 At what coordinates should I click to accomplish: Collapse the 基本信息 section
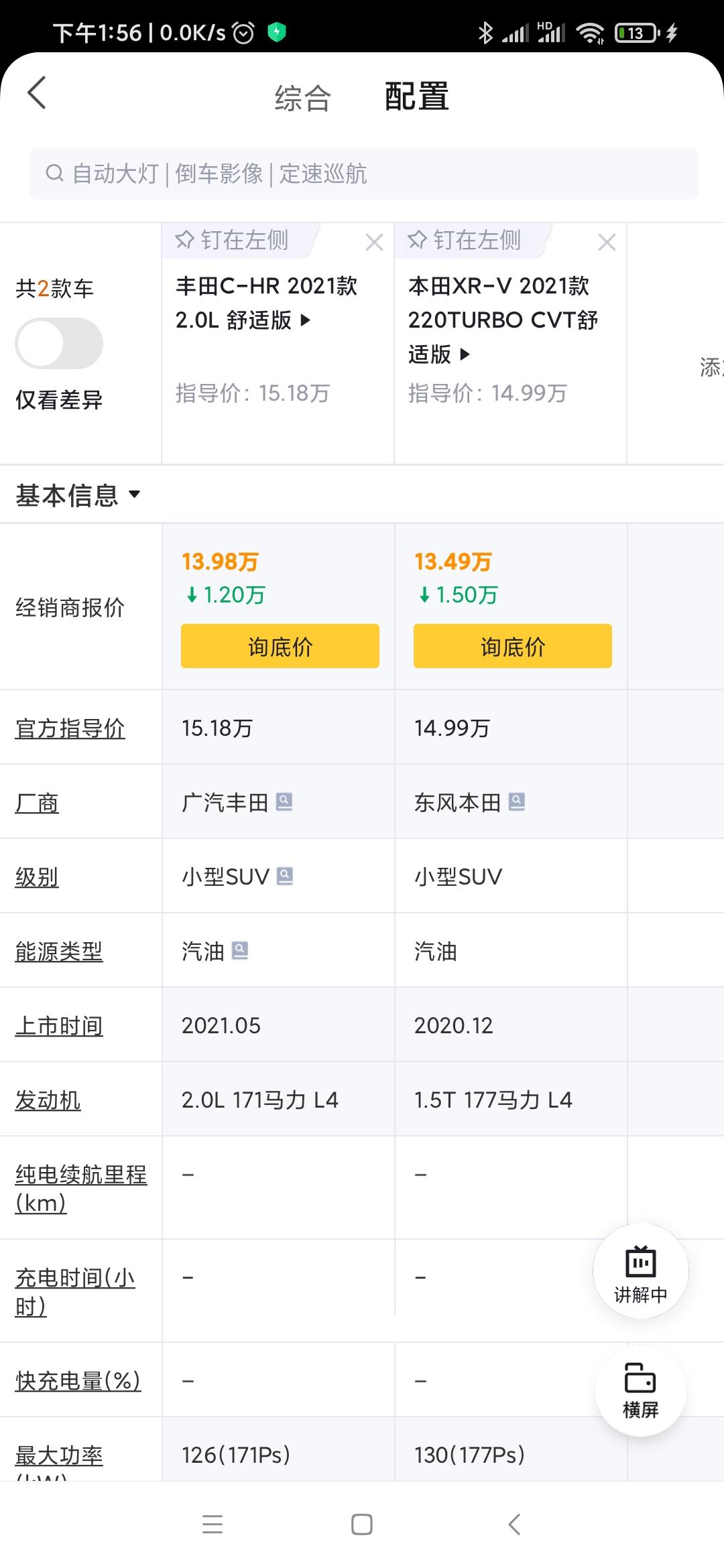tap(78, 495)
